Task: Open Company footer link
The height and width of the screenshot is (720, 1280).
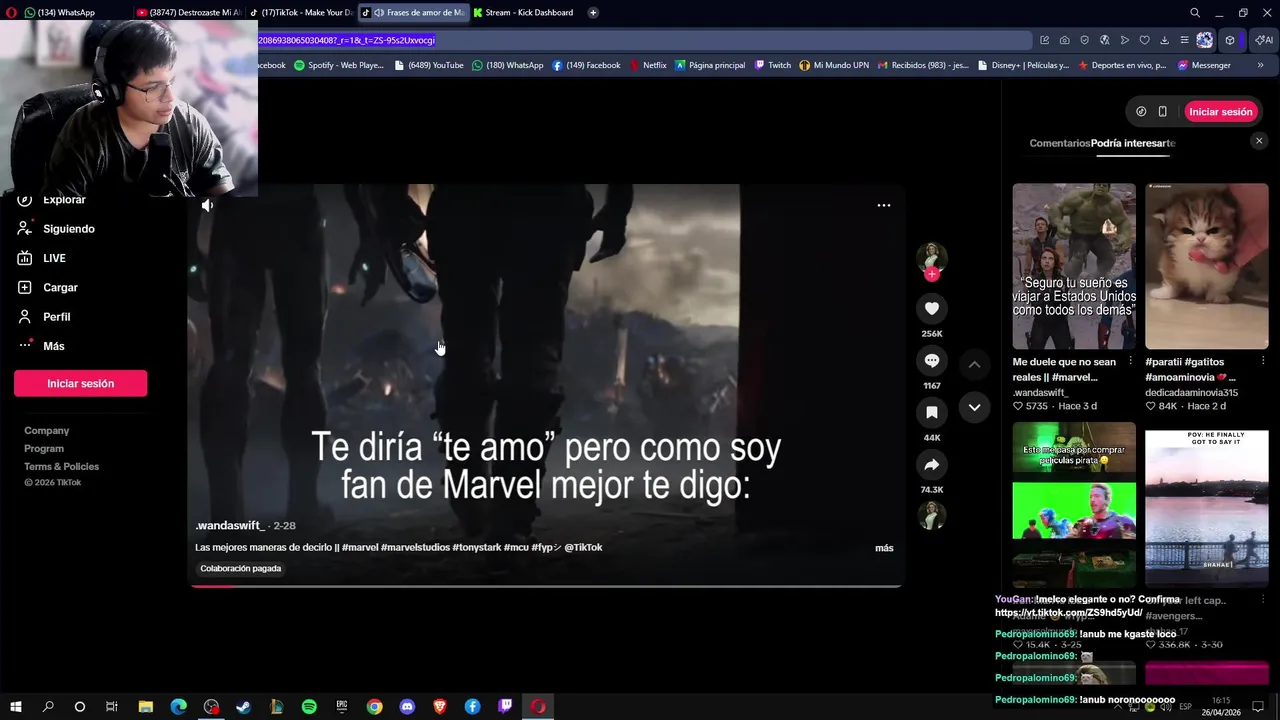Action: pos(47,431)
